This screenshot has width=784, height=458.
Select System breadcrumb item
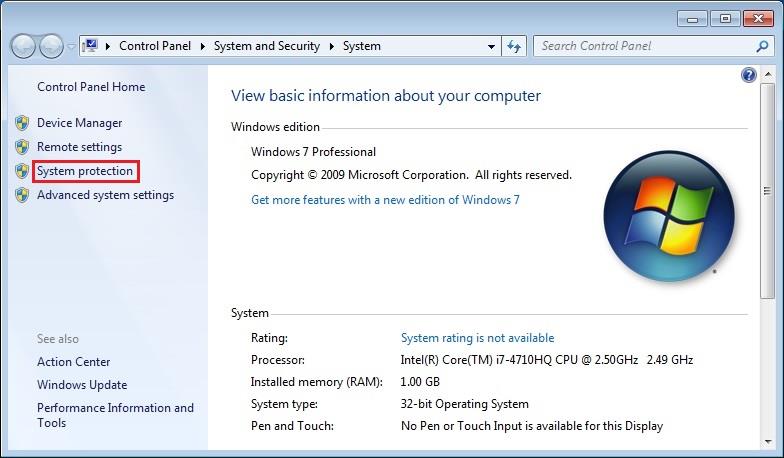(x=362, y=46)
